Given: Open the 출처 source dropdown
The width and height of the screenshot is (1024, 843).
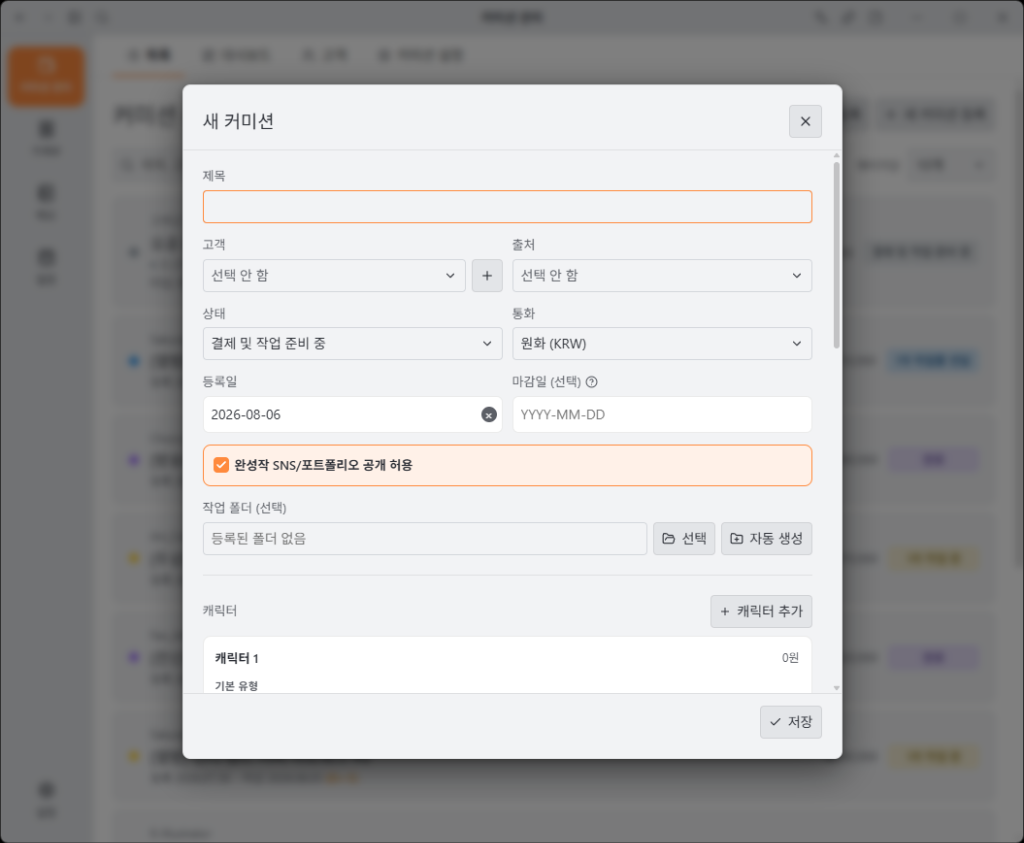Looking at the screenshot, I should [x=662, y=276].
